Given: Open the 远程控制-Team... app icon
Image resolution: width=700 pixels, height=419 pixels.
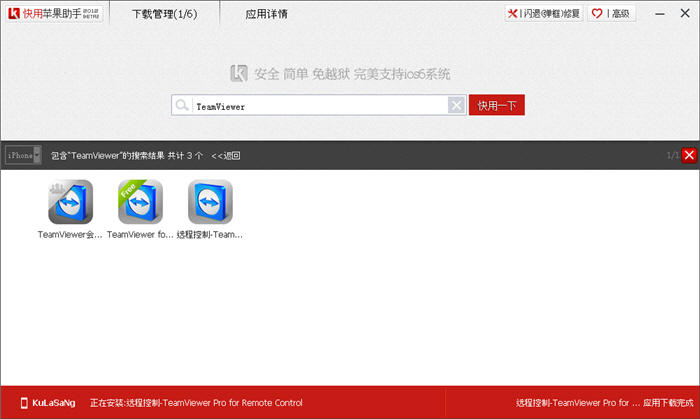Looking at the screenshot, I should coord(210,202).
